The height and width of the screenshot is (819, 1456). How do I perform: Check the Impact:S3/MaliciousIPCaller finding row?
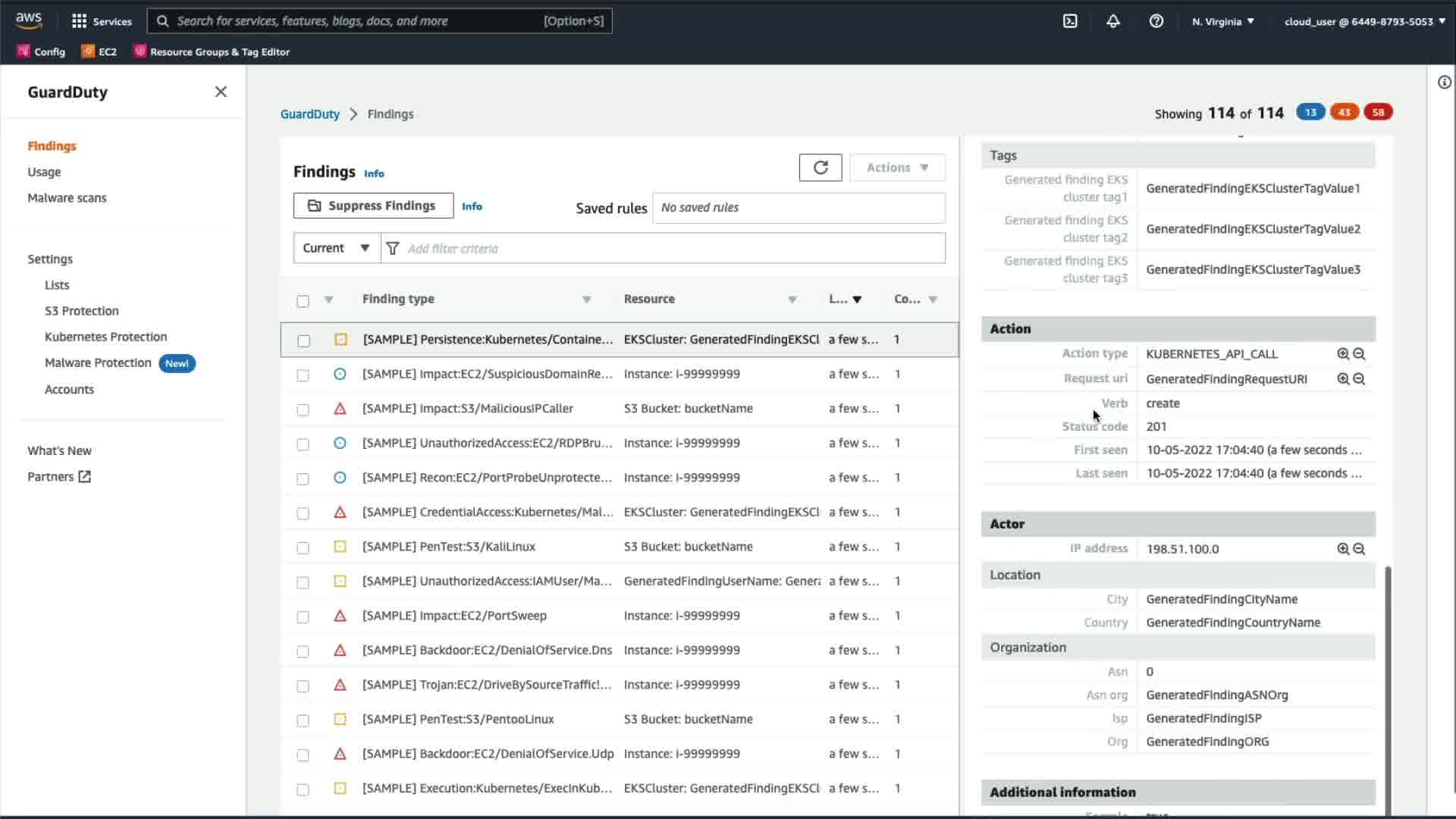(303, 409)
